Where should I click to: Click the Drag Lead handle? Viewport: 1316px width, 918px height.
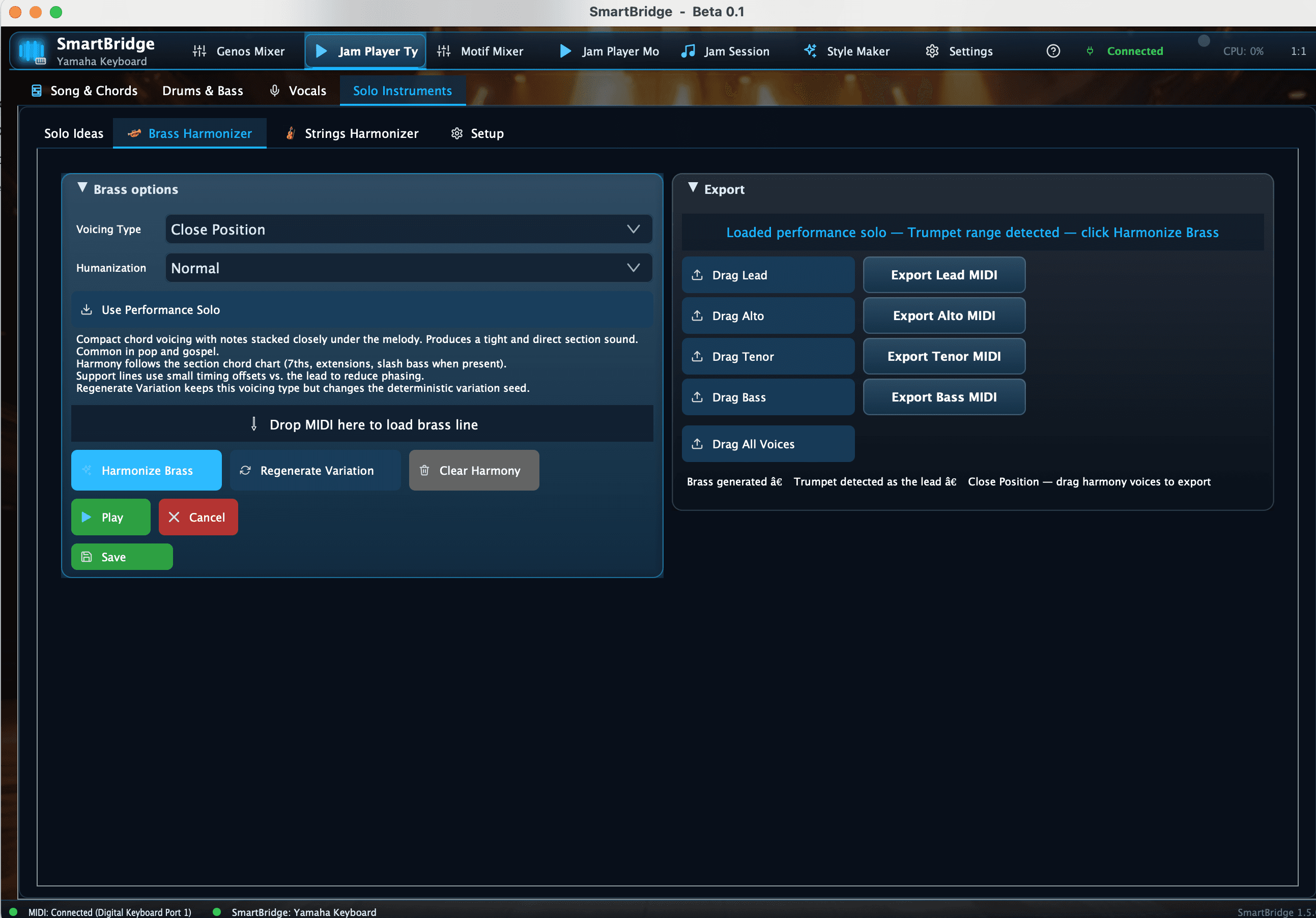[x=768, y=275]
